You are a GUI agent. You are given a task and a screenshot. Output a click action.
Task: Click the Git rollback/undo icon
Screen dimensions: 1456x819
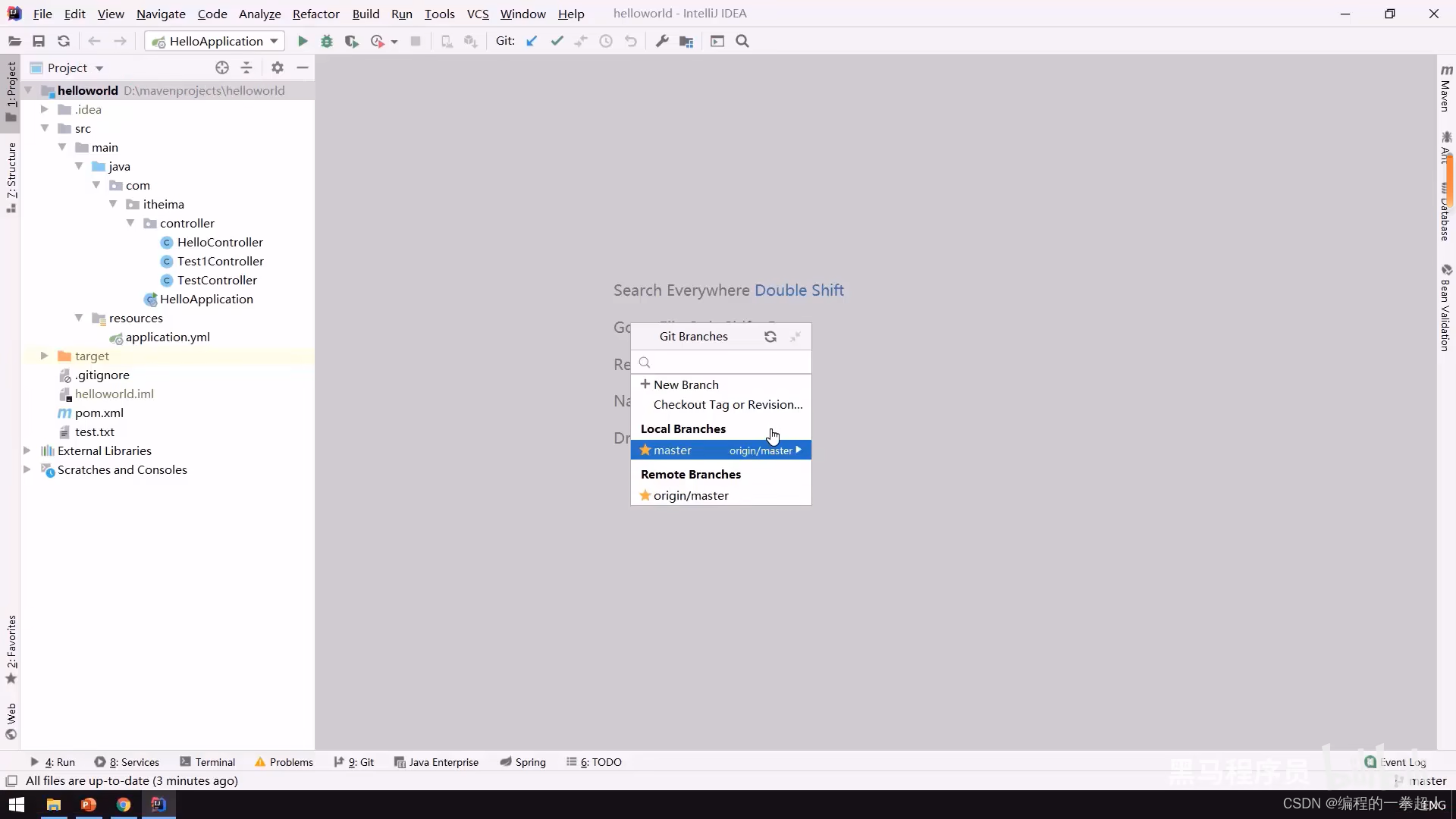pyautogui.click(x=632, y=41)
